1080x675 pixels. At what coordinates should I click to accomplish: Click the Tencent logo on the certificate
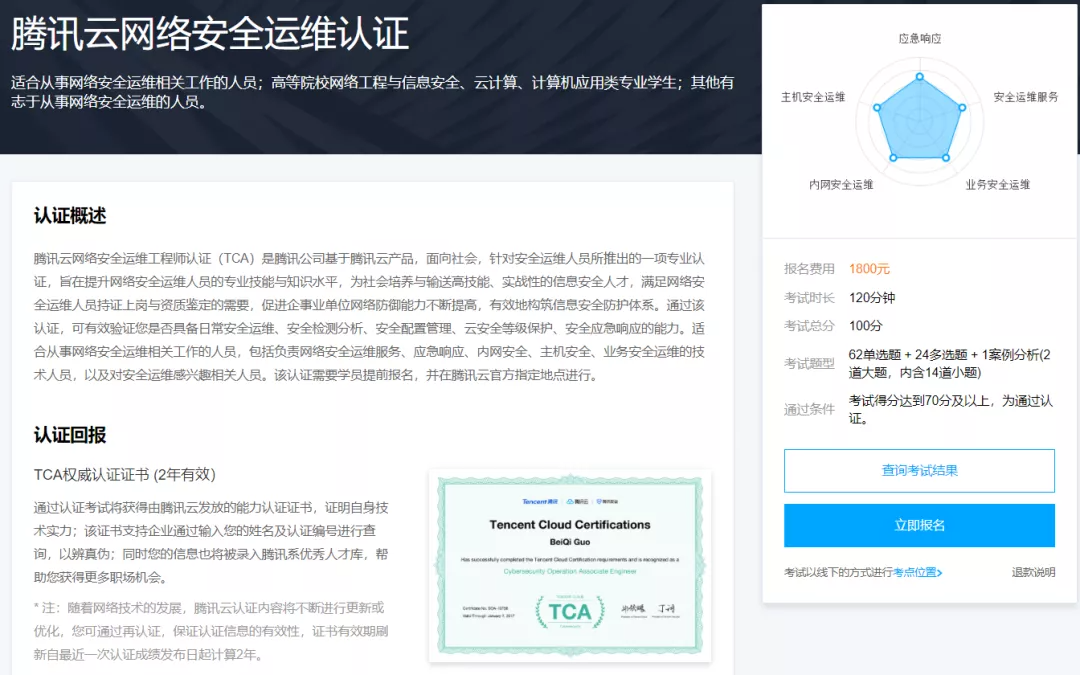point(539,501)
